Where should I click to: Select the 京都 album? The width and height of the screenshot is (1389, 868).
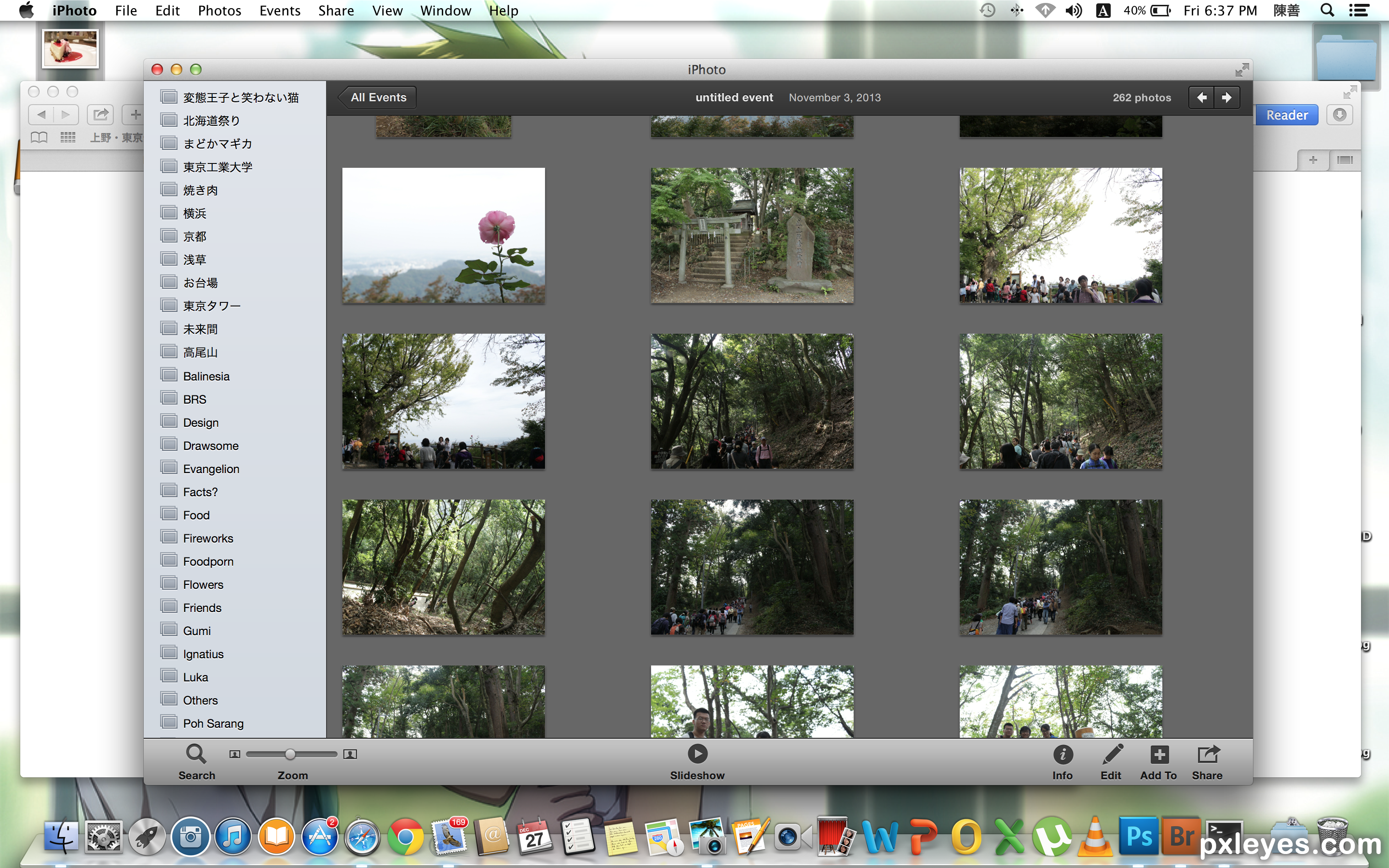194,236
